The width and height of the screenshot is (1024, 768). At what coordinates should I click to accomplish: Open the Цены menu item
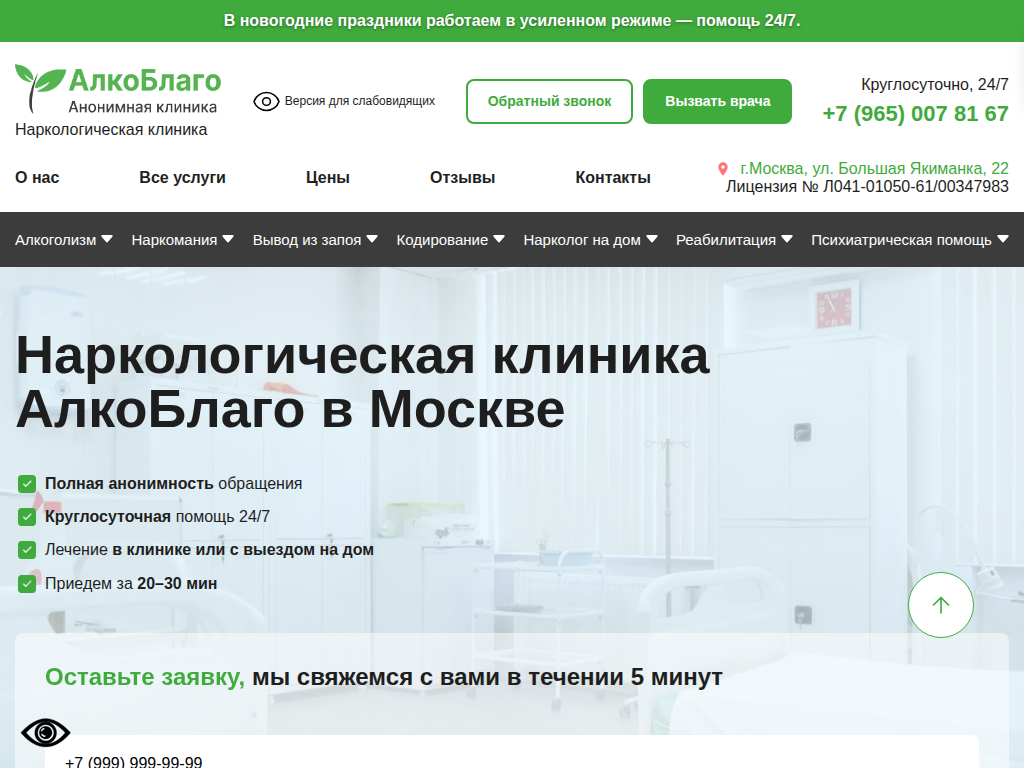(x=327, y=177)
